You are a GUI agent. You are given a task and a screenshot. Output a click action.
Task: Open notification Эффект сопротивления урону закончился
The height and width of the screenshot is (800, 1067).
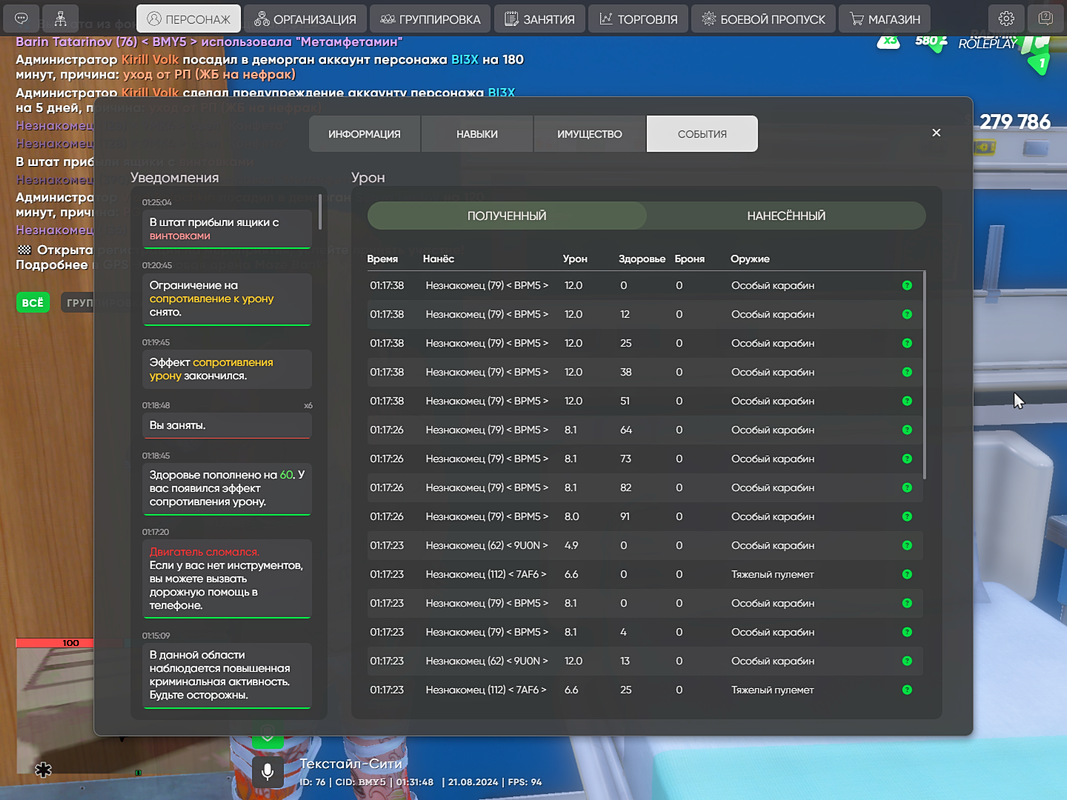pyautogui.click(x=227, y=369)
